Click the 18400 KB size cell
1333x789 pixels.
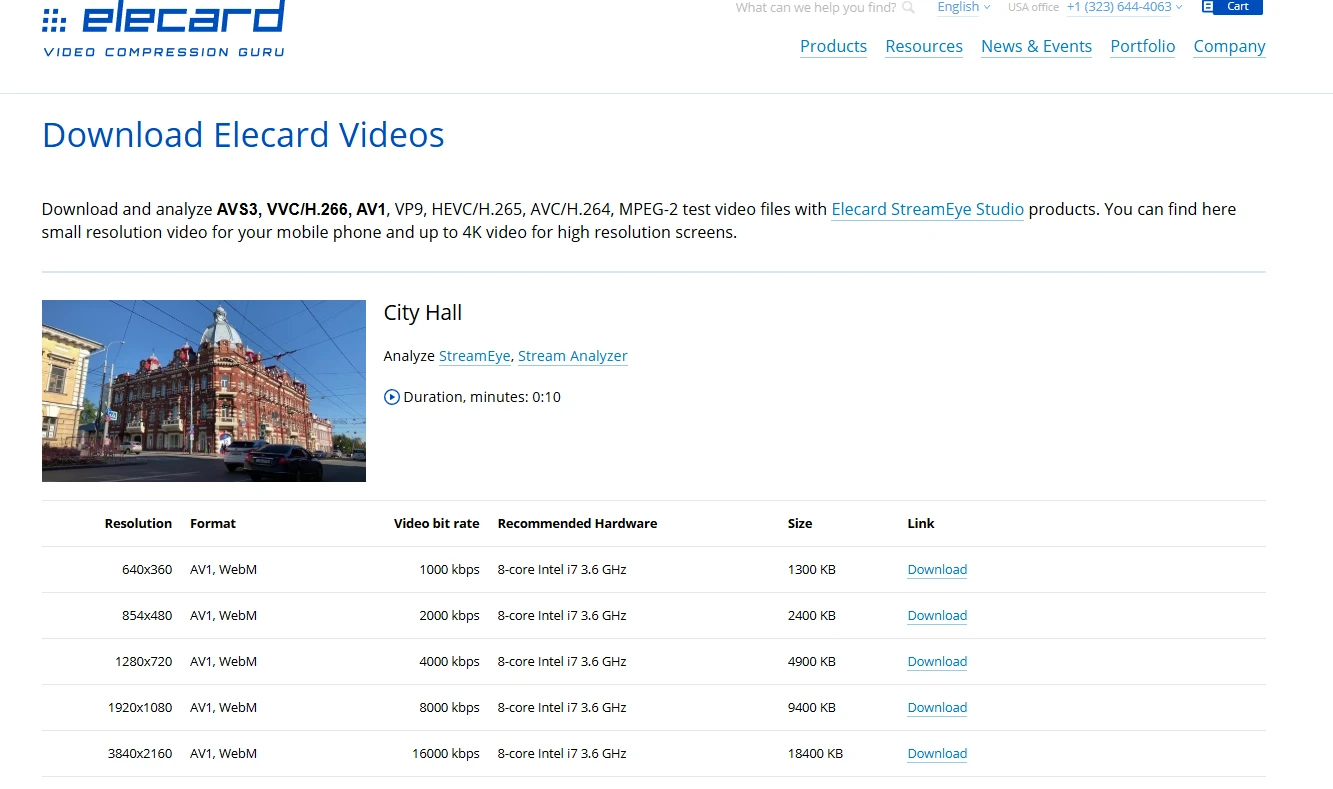pos(815,754)
